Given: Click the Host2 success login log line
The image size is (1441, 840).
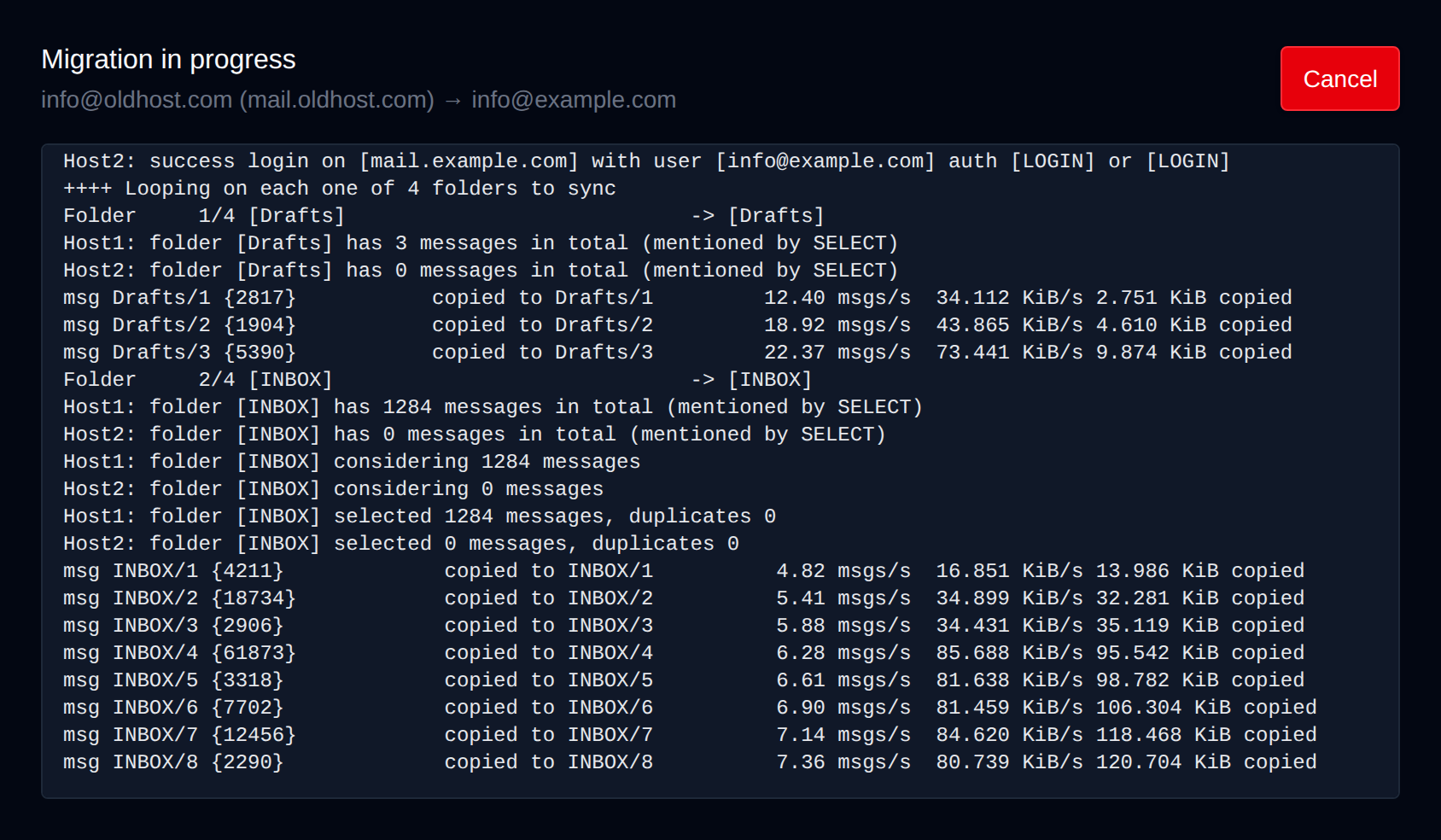Looking at the screenshot, I should [646, 161].
